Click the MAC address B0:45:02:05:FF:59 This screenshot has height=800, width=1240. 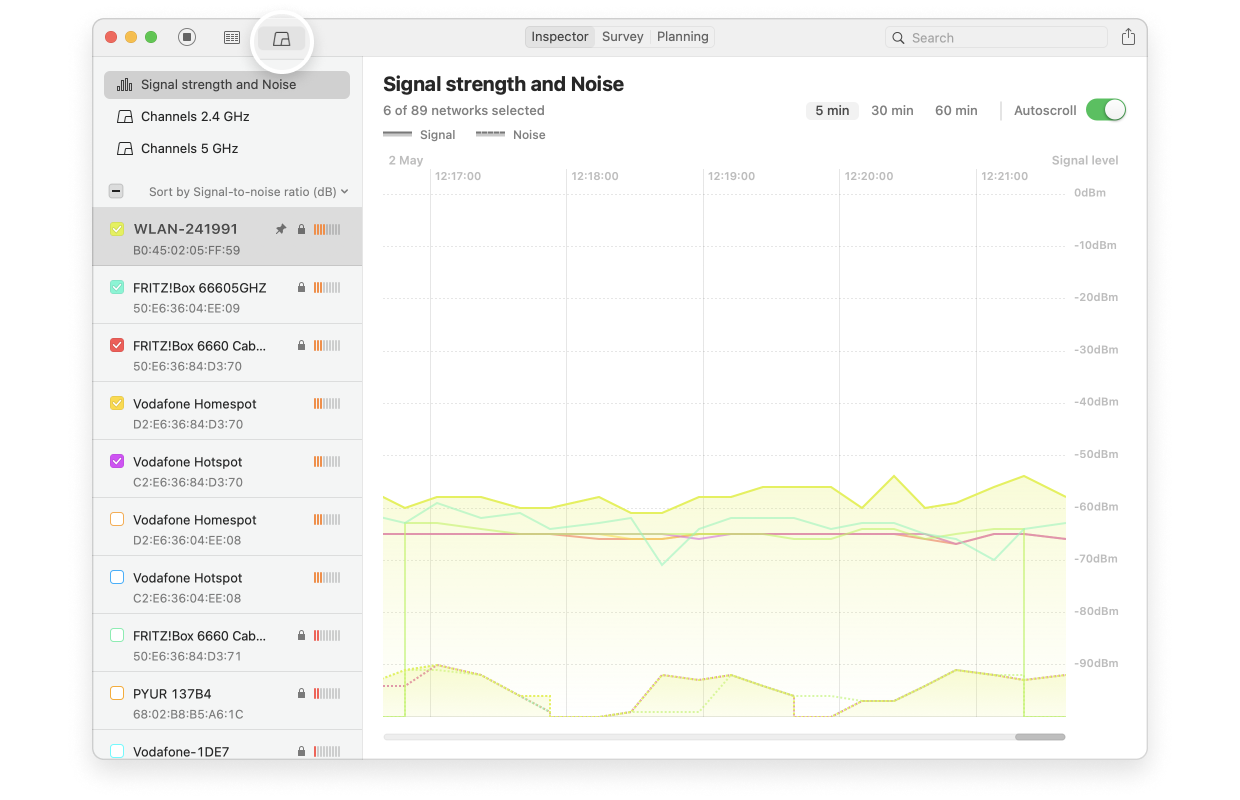pyautogui.click(x=187, y=250)
